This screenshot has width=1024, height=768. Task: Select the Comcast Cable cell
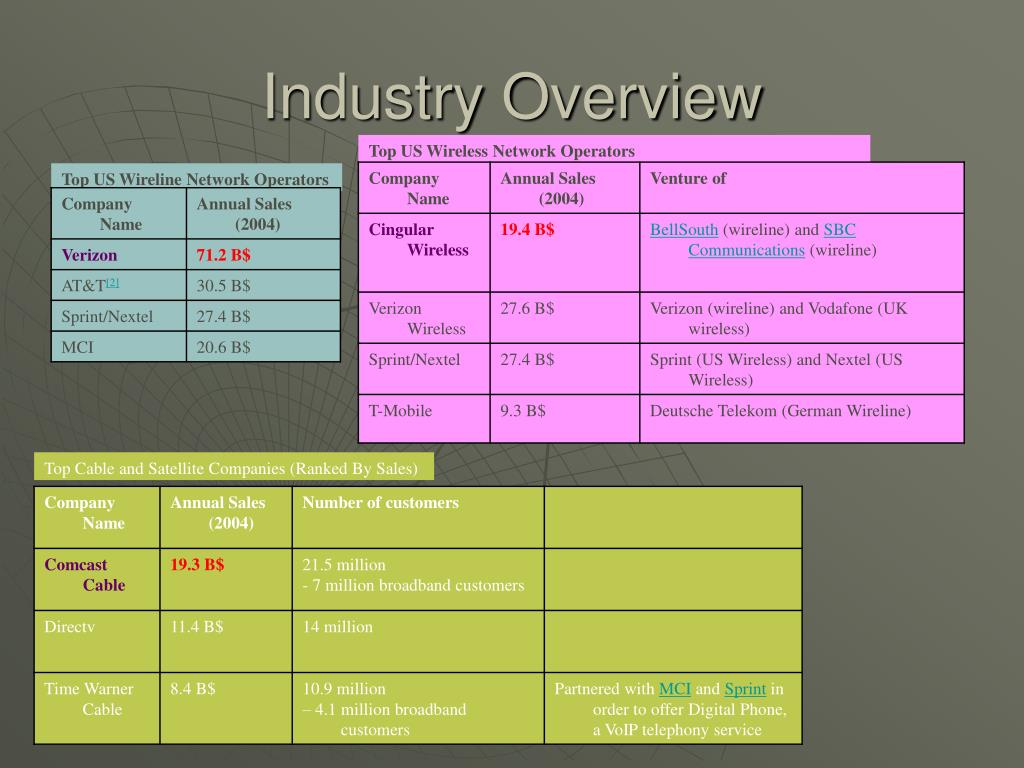(97, 579)
